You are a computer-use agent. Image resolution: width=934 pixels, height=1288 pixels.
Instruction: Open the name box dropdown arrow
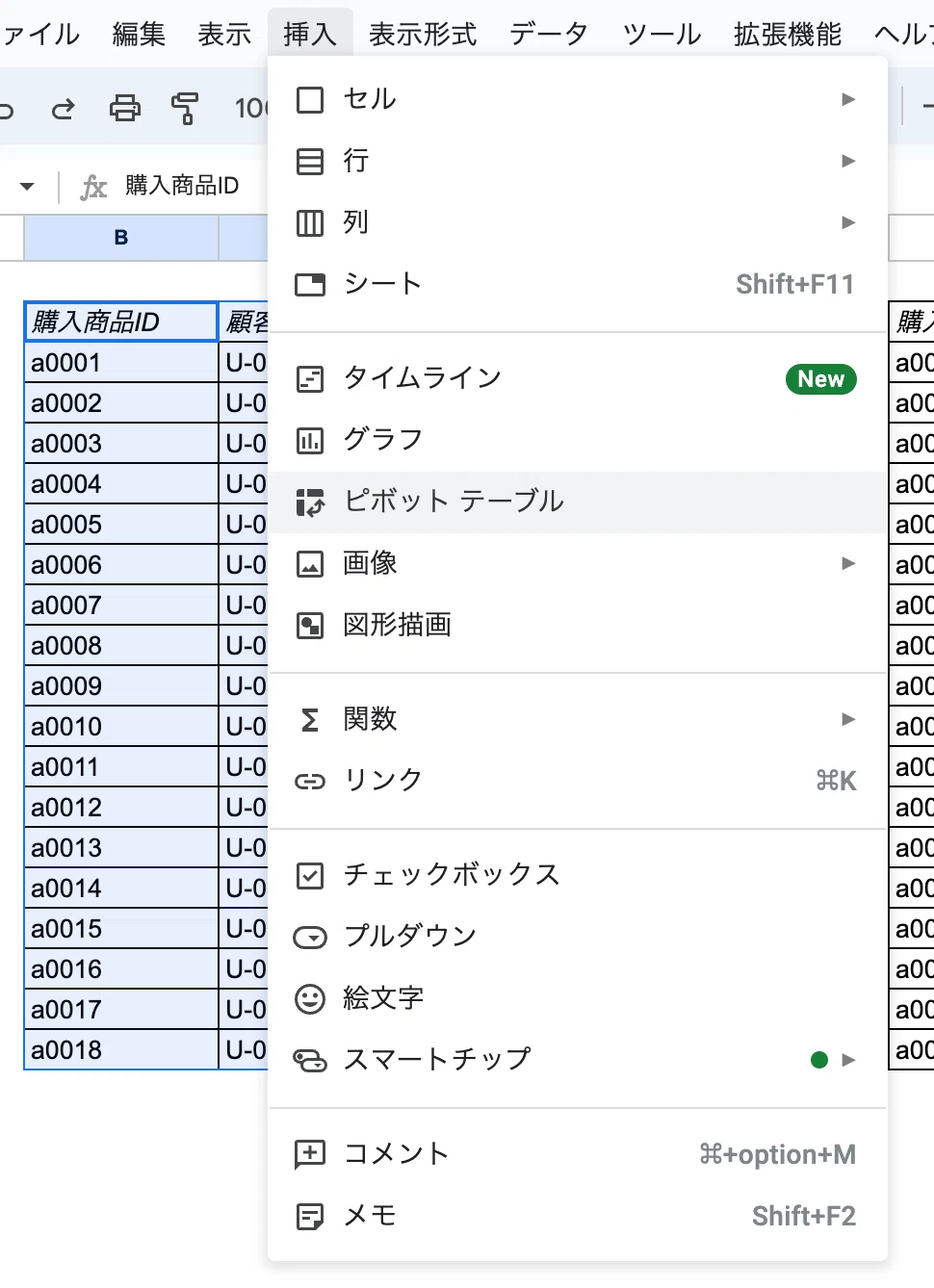point(27,187)
